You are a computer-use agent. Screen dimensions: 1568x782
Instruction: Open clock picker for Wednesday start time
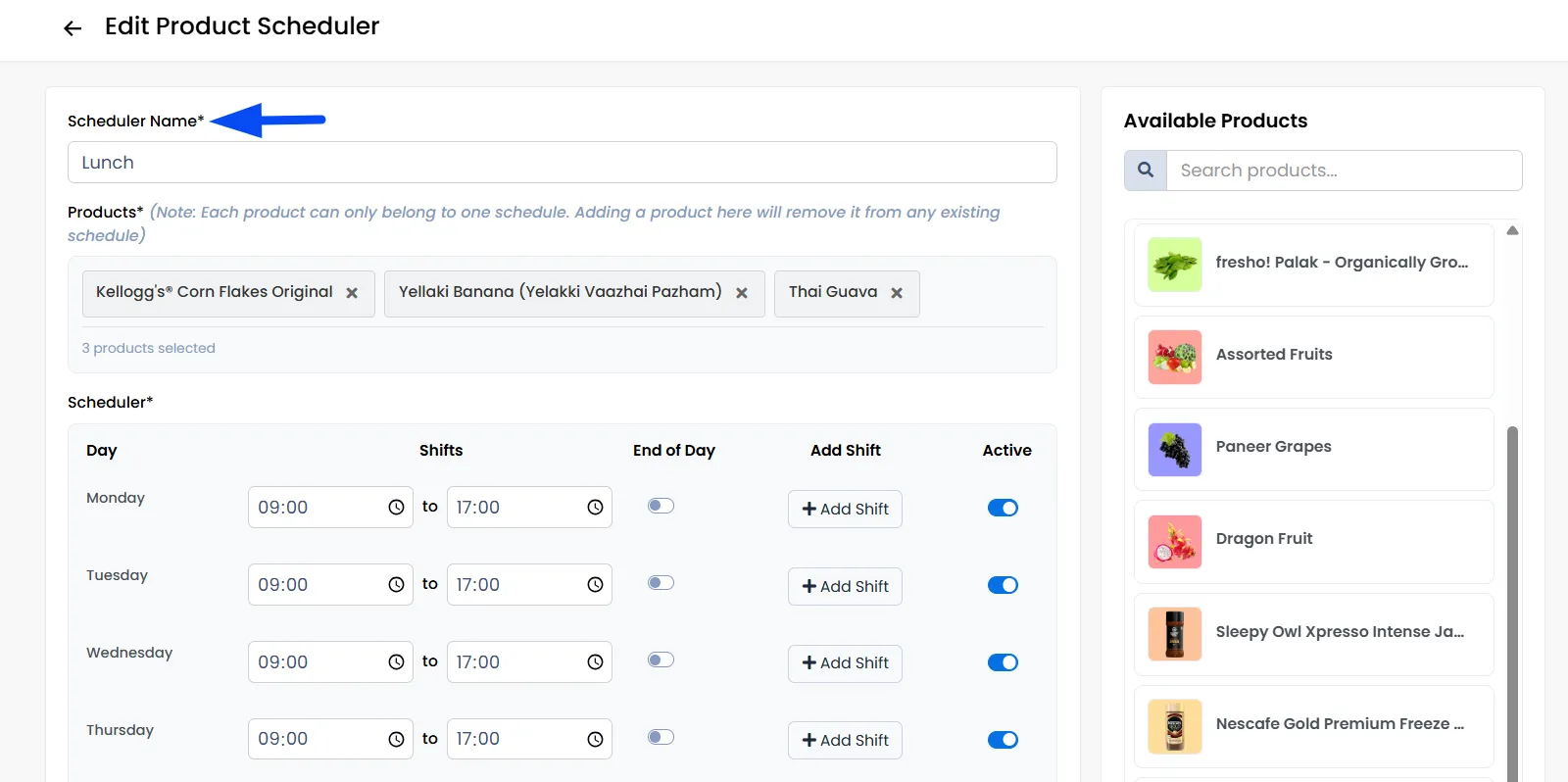pyautogui.click(x=396, y=662)
